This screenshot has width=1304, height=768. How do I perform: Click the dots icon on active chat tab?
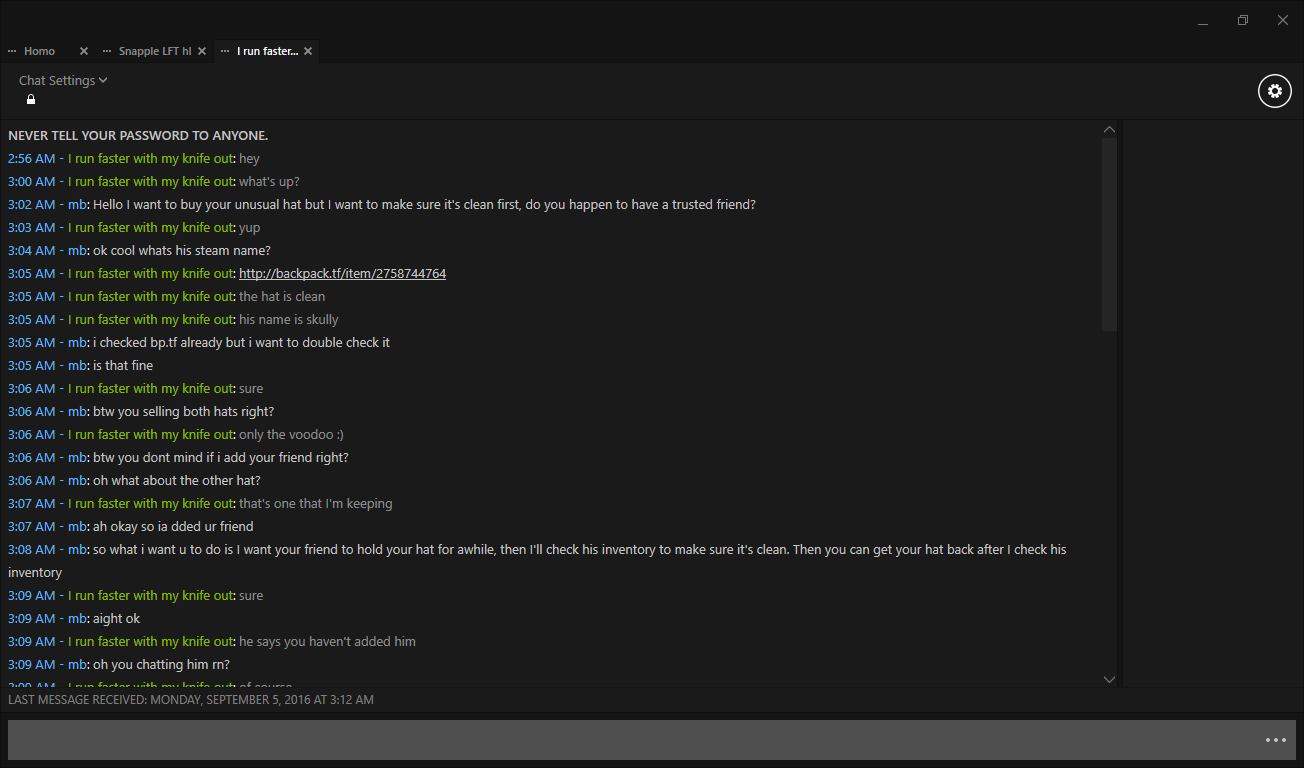click(225, 51)
